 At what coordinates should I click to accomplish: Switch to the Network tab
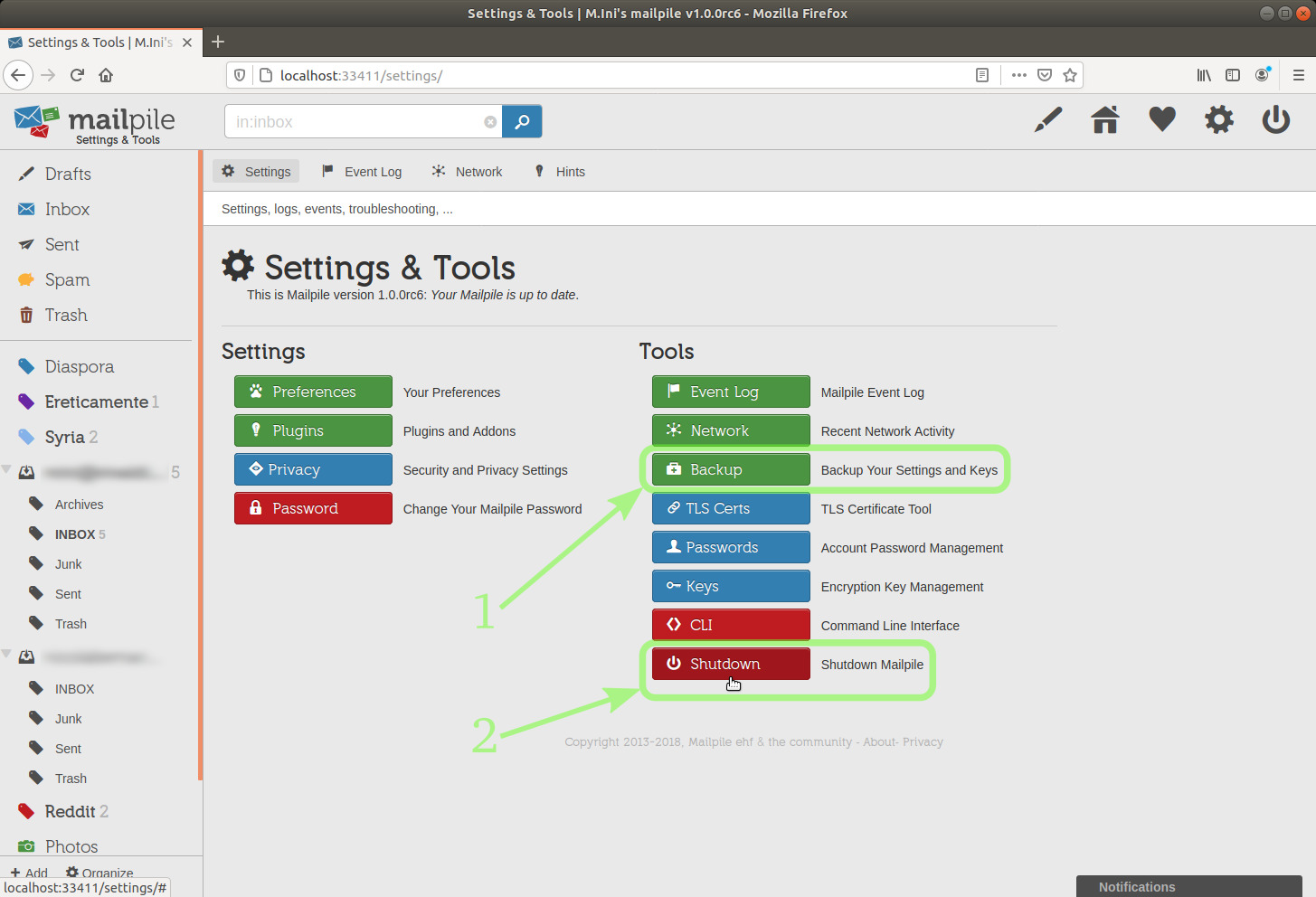pyautogui.click(x=467, y=171)
